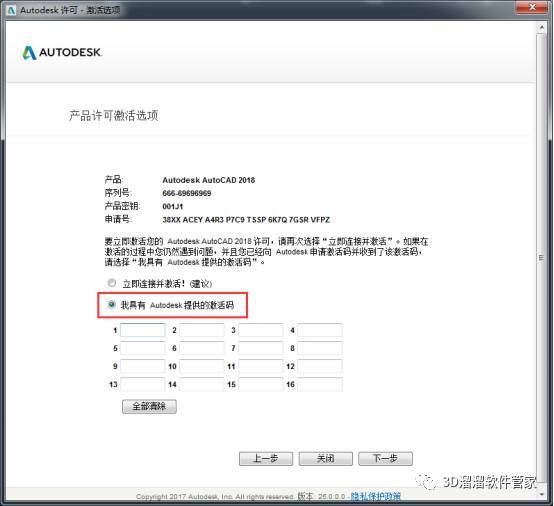Open the 隐私保护政策 privacy policy link
554x506 pixels.
[376, 496]
